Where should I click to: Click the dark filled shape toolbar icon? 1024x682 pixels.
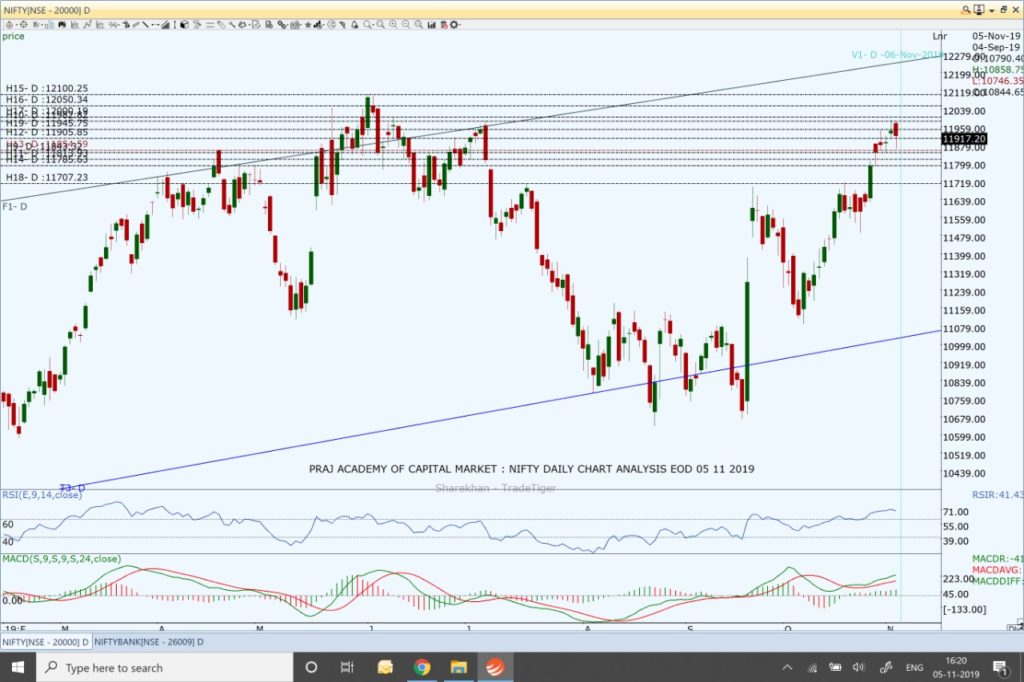(62, 25)
